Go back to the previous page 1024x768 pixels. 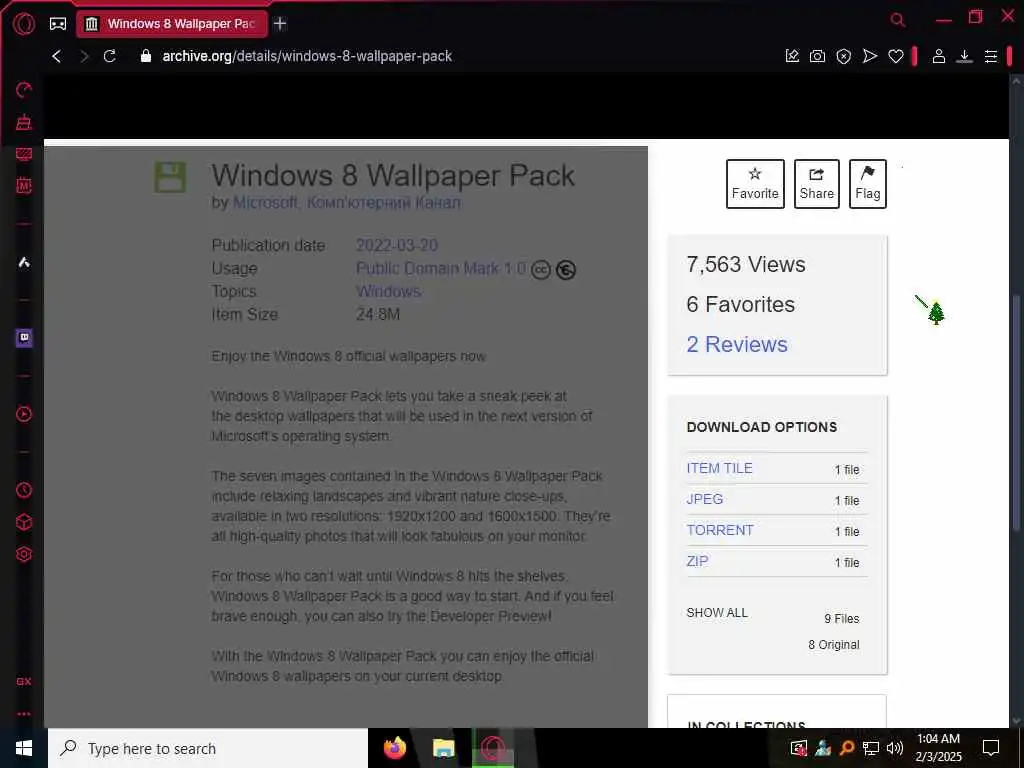[x=57, y=56]
